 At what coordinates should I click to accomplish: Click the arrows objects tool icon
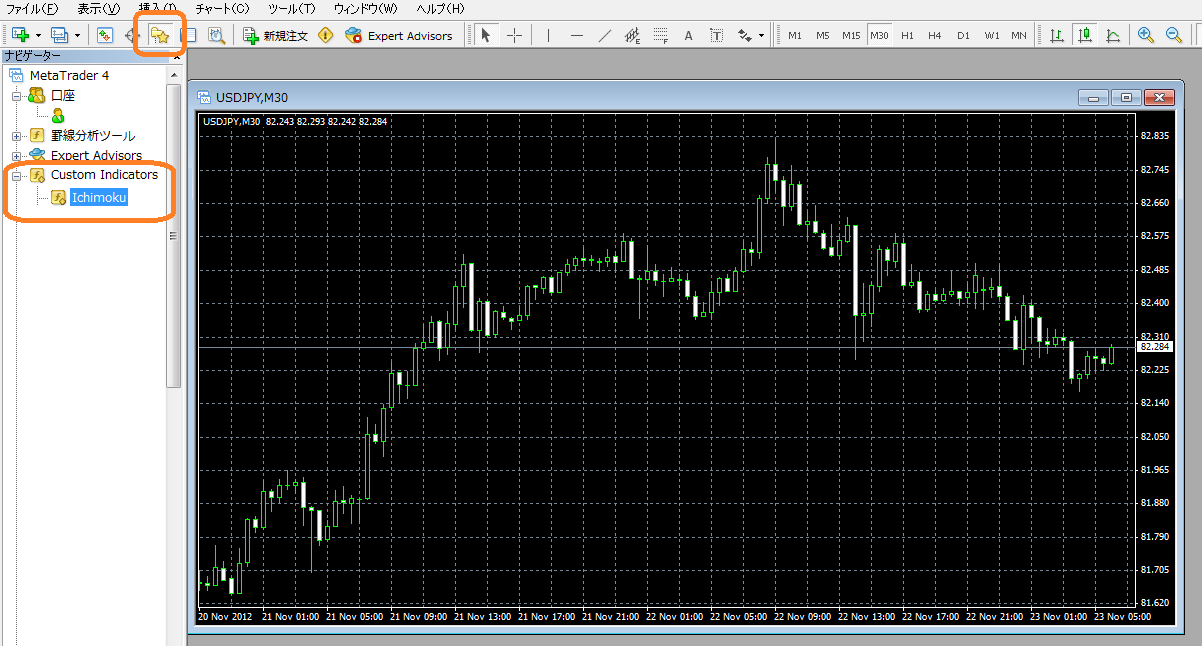click(x=744, y=35)
